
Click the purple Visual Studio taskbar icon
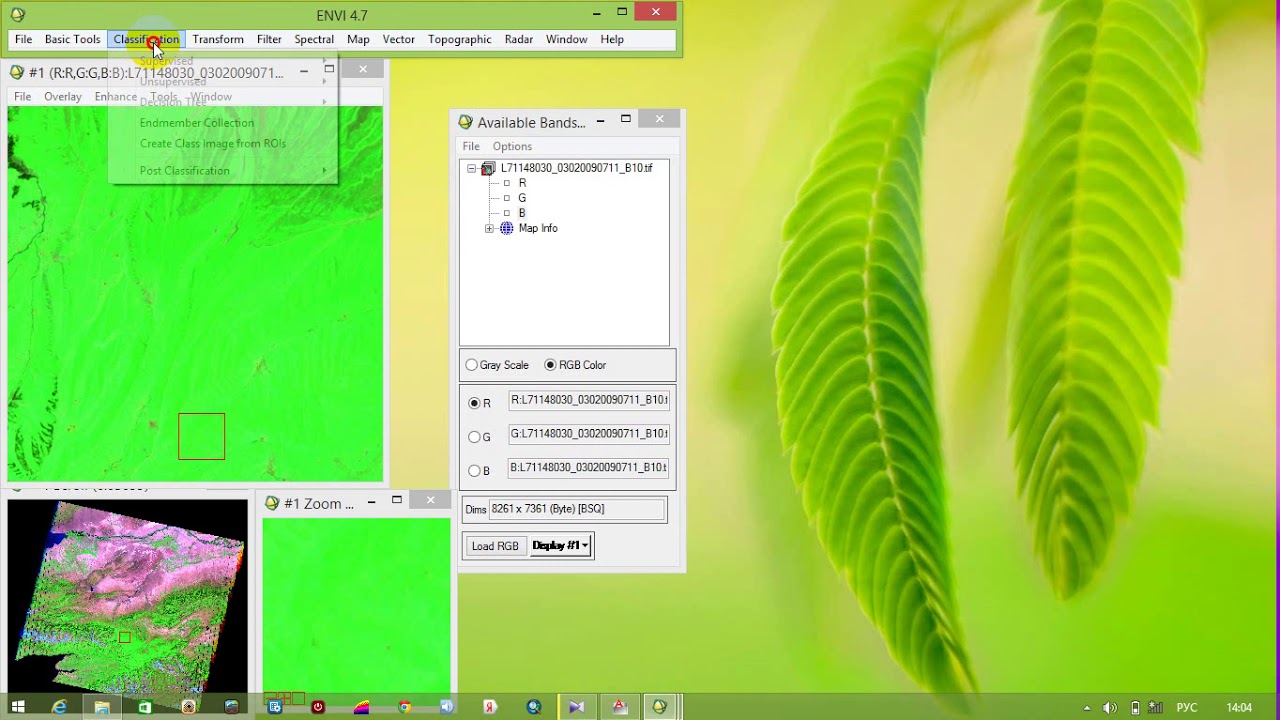pyautogui.click(x=576, y=707)
